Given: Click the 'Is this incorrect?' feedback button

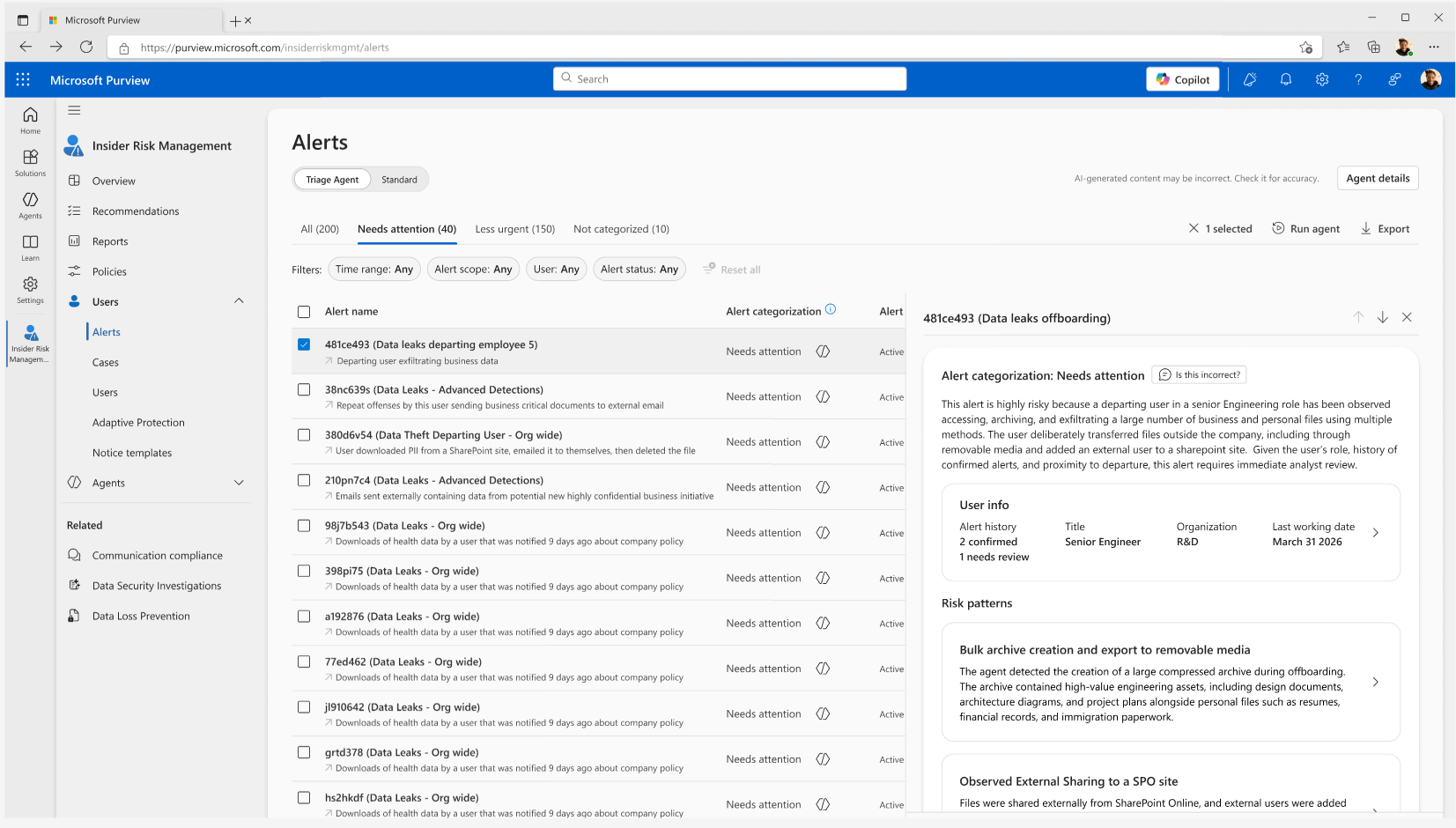Looking at the screenshot, I should (1199, 375).
